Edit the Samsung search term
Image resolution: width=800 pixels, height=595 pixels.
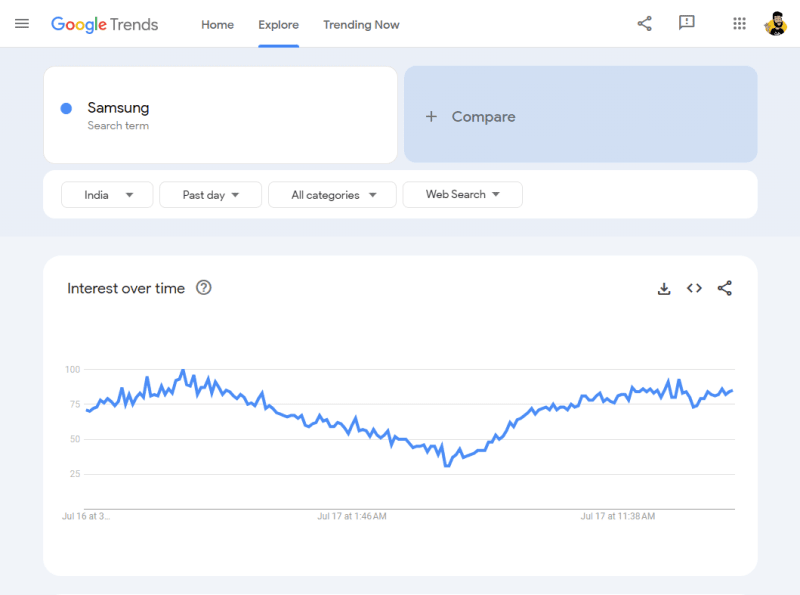coord(220,115)
